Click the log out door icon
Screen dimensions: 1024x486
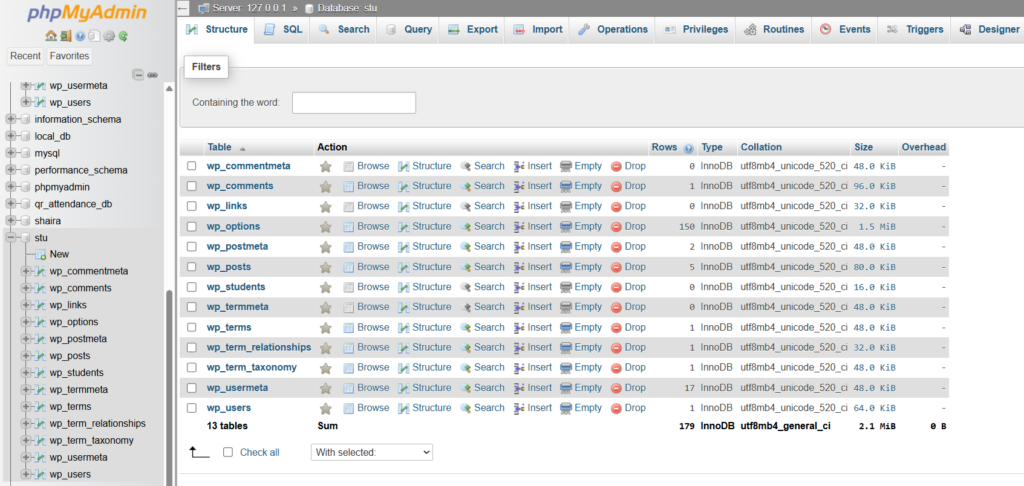click(65, 36)
